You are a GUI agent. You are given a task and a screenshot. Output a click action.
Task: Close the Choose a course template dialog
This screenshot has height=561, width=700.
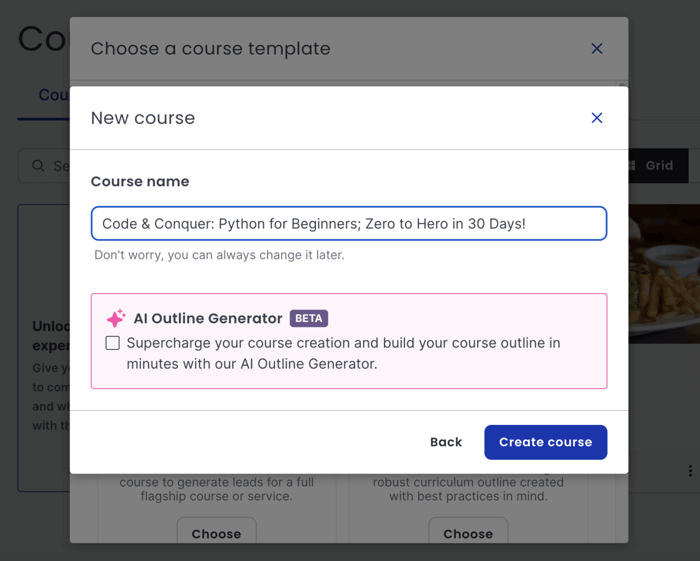[x=597, y=48]
